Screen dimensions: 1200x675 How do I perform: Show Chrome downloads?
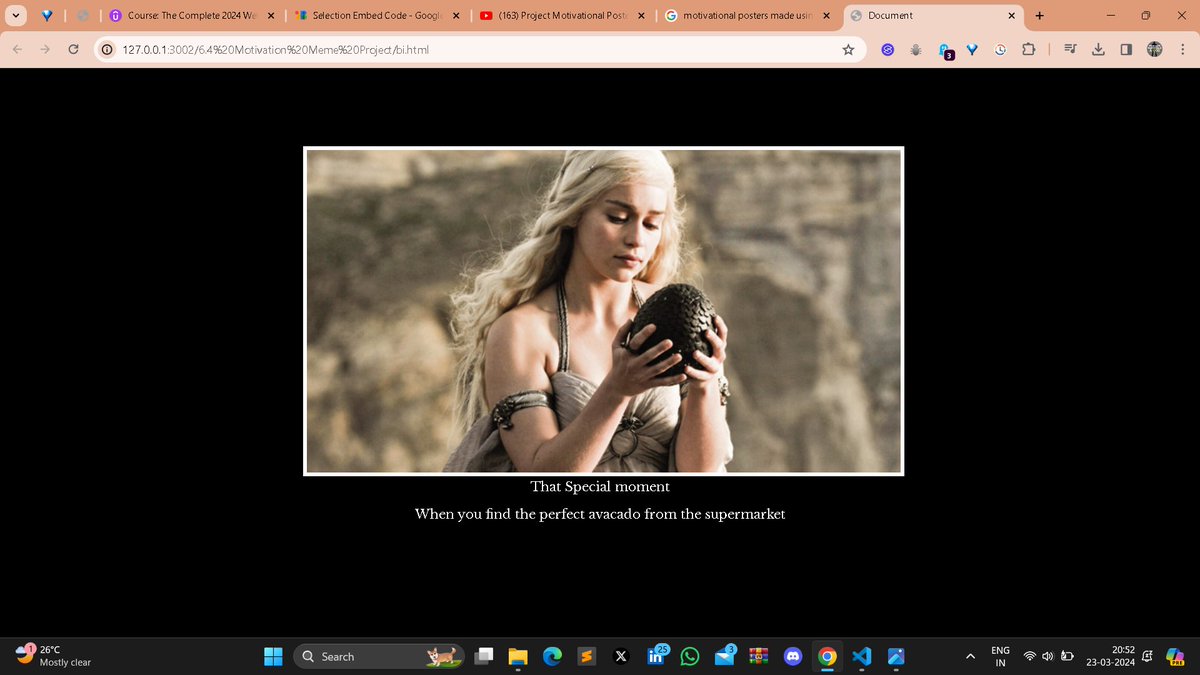(x=1098, y=49)
